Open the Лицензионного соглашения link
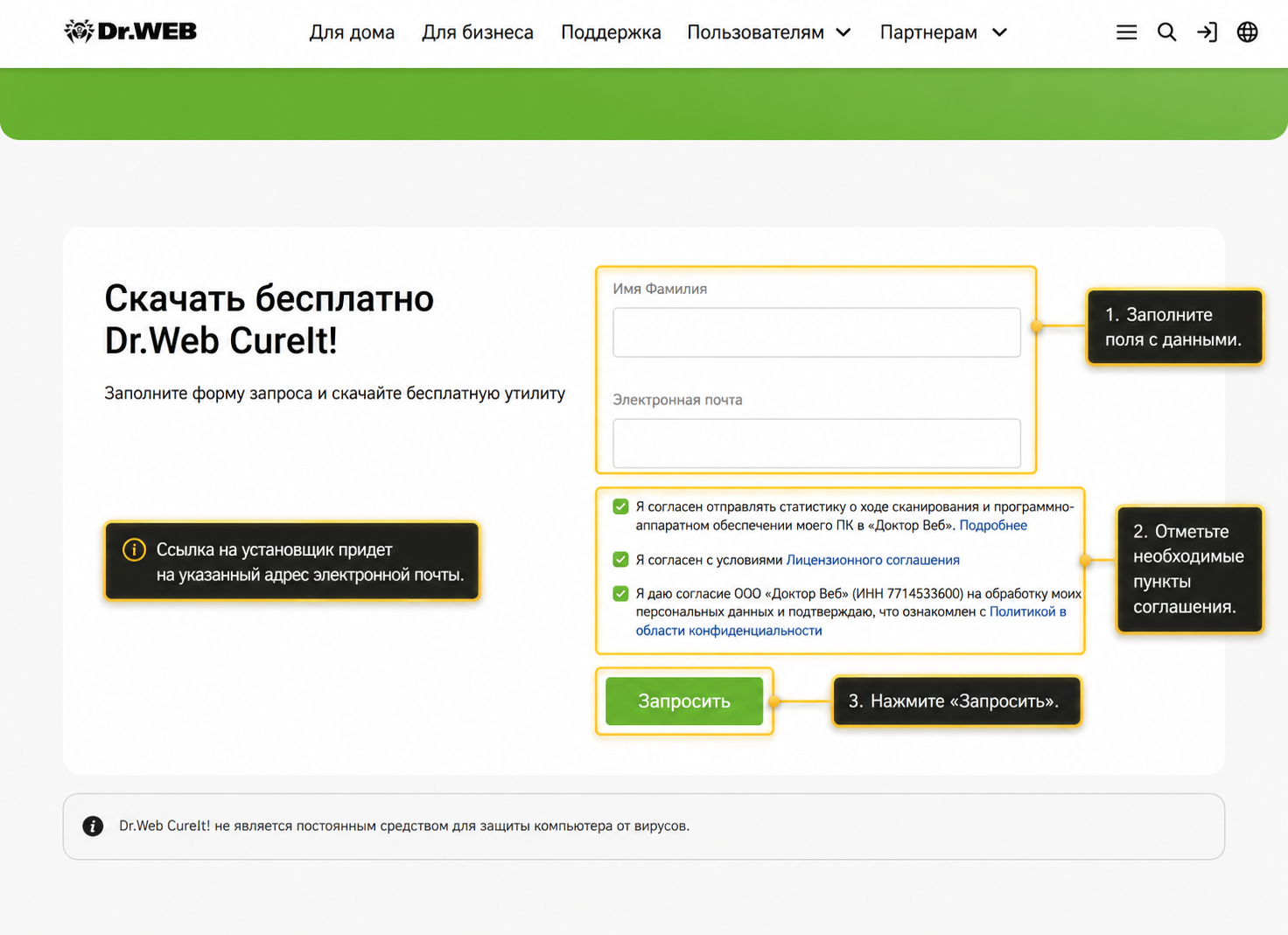This screenshot has height=935, width=1288. [x=872, y=560]
